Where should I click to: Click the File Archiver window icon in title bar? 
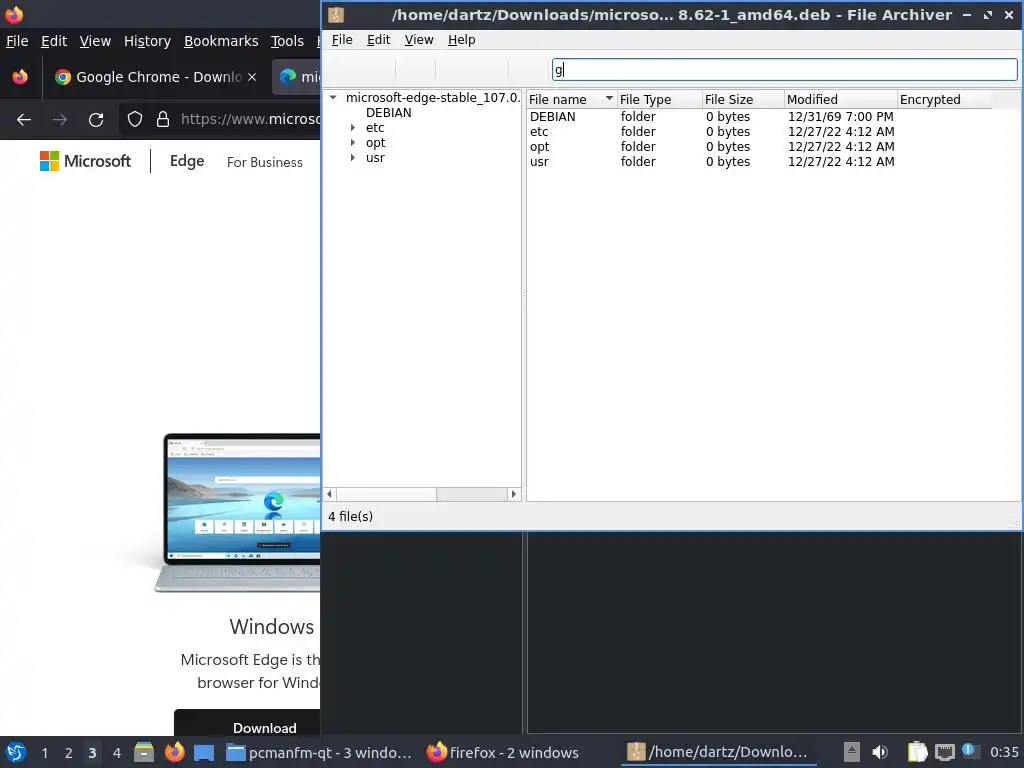point(336,14)
